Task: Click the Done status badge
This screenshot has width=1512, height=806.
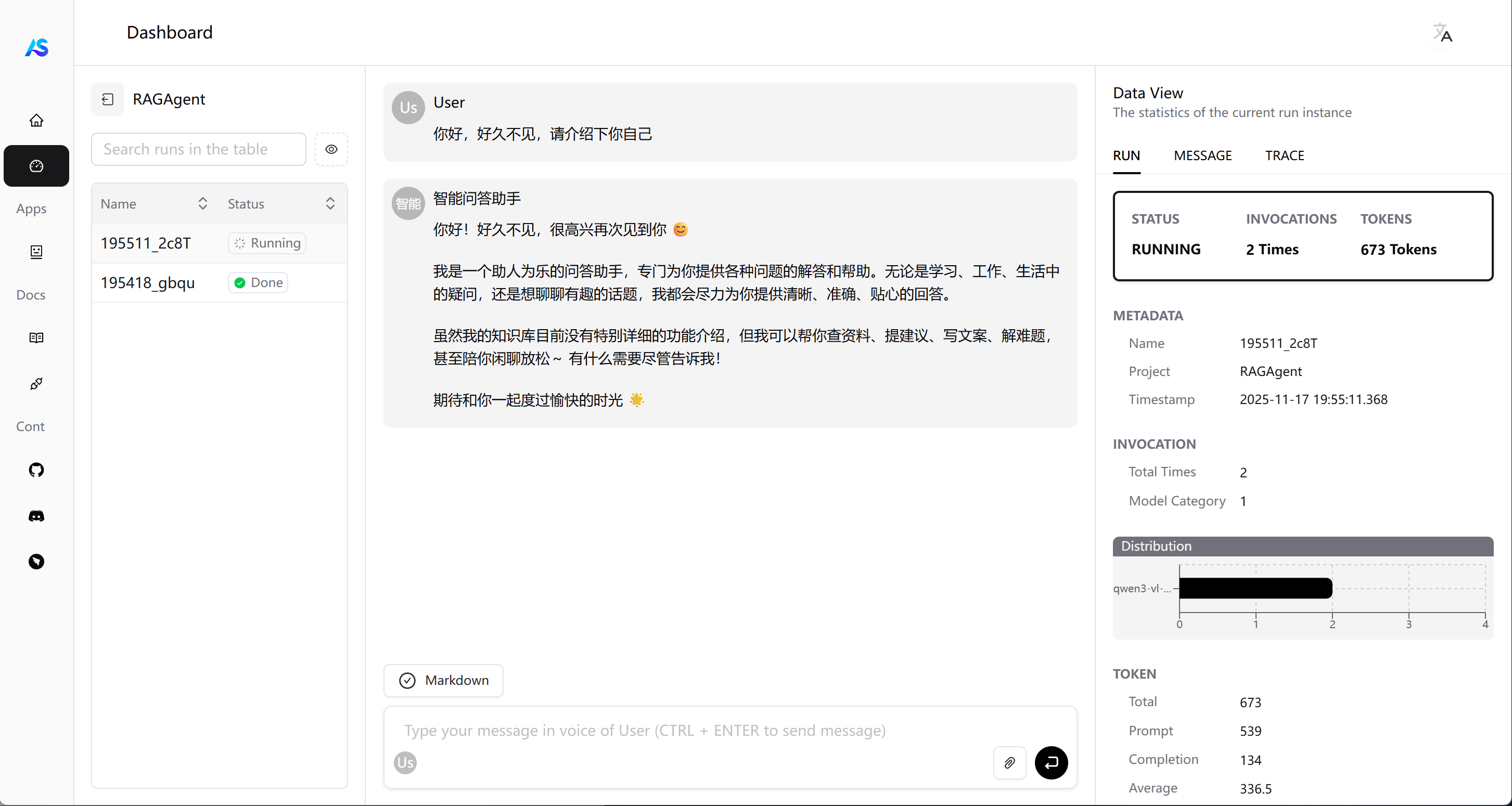Action: 258,283
